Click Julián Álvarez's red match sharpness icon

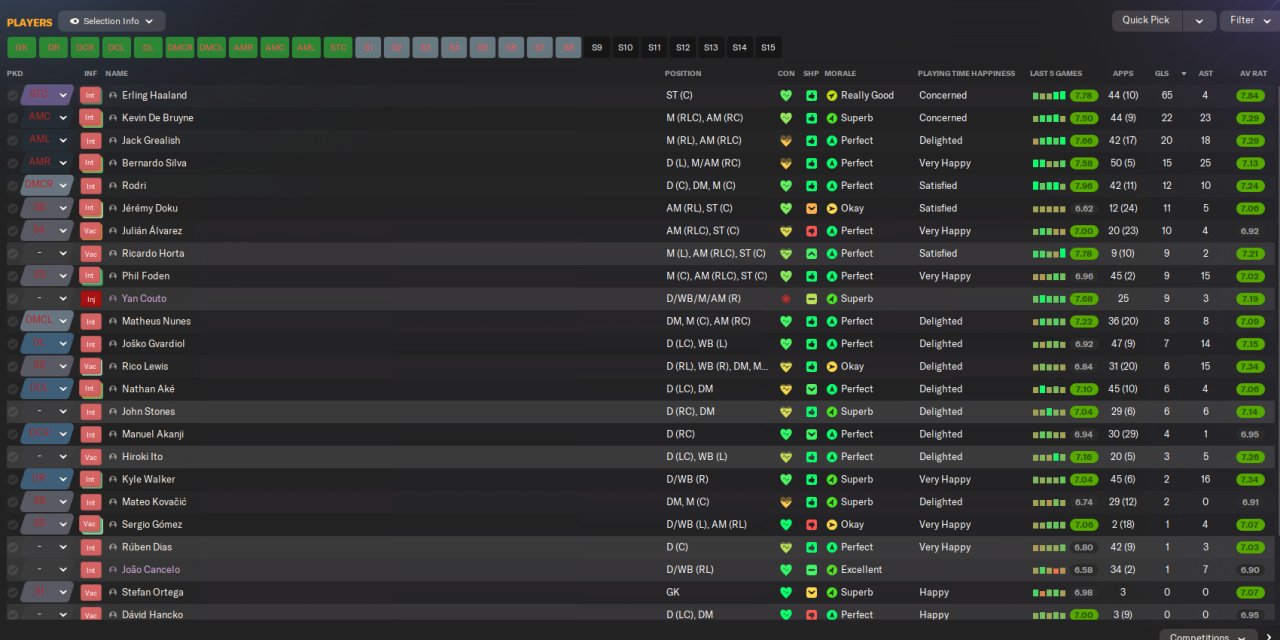(x=812, y=231)
